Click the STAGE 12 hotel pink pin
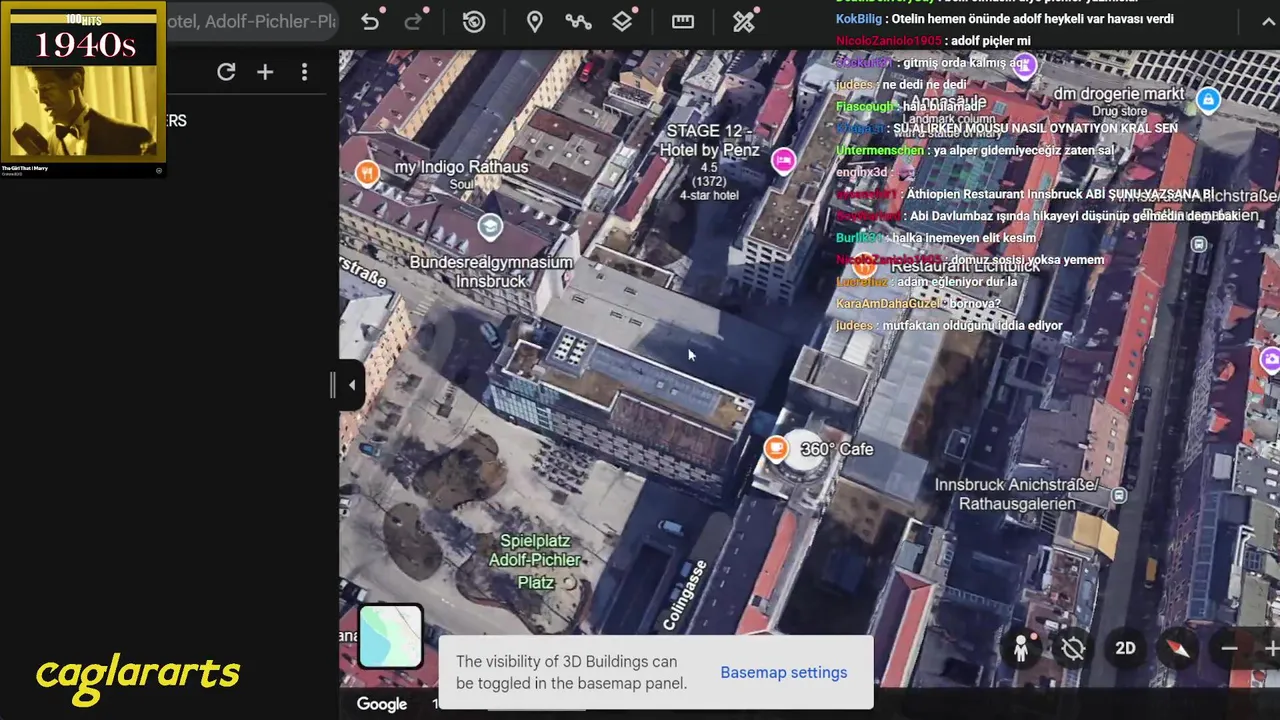 pyautogui.click(x=783, y=160)
